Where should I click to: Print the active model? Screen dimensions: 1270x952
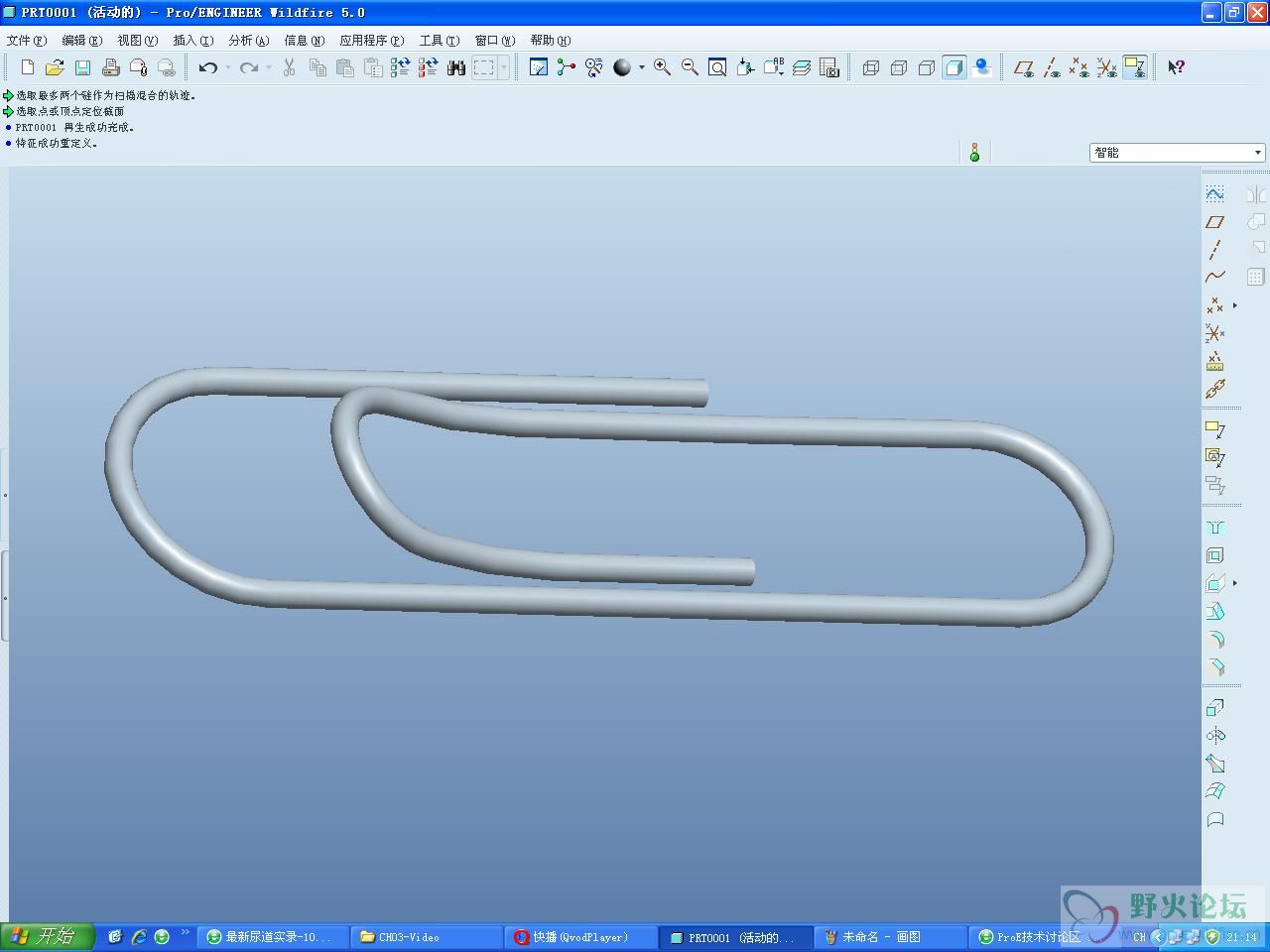pos(111,67)
